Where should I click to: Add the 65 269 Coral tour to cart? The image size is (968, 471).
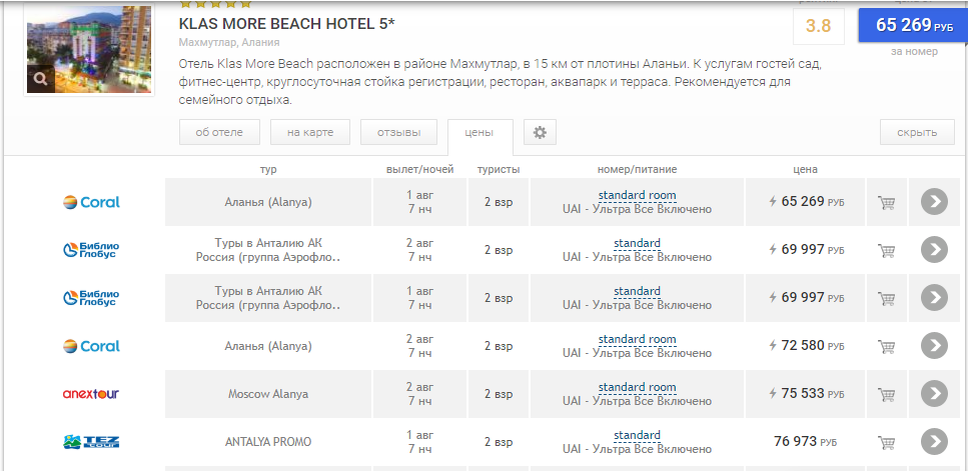point(886,202)
